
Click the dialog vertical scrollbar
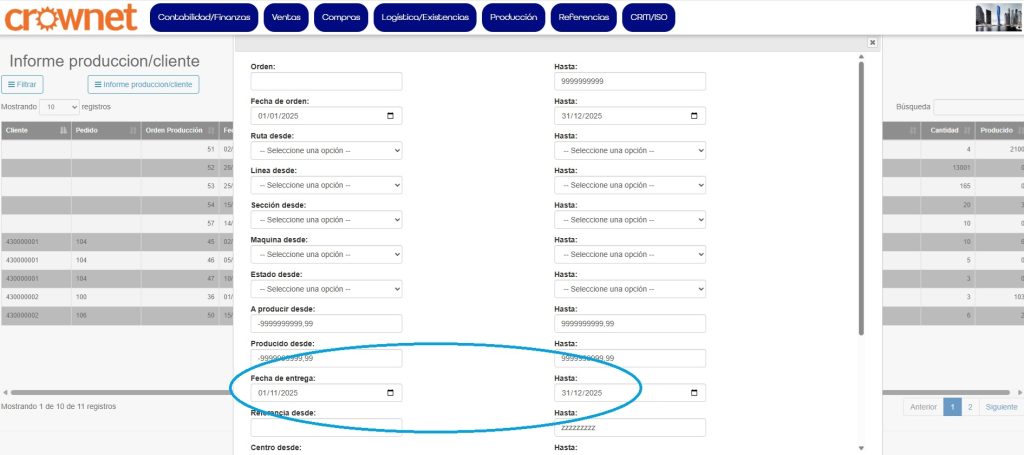tap(861, 200)
